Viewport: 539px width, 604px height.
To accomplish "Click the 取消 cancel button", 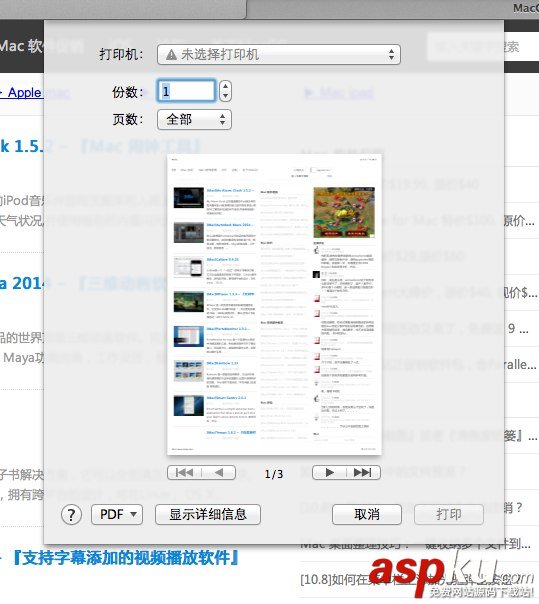I will tap(367, 514).
